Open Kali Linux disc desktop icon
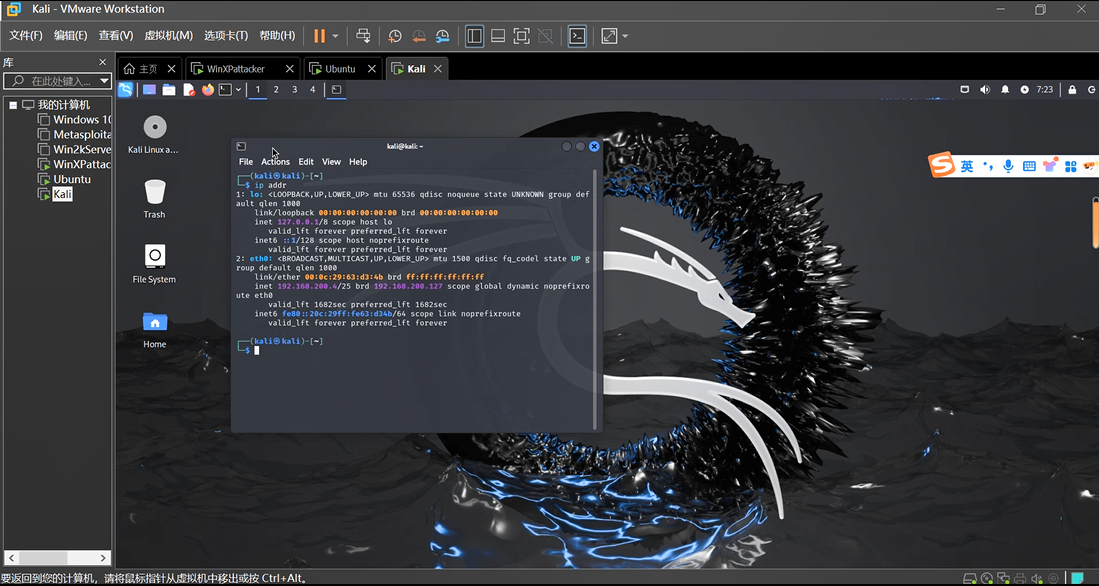Image resolution: width=1099 pixels, height=586 pixels. click(154, 135)
